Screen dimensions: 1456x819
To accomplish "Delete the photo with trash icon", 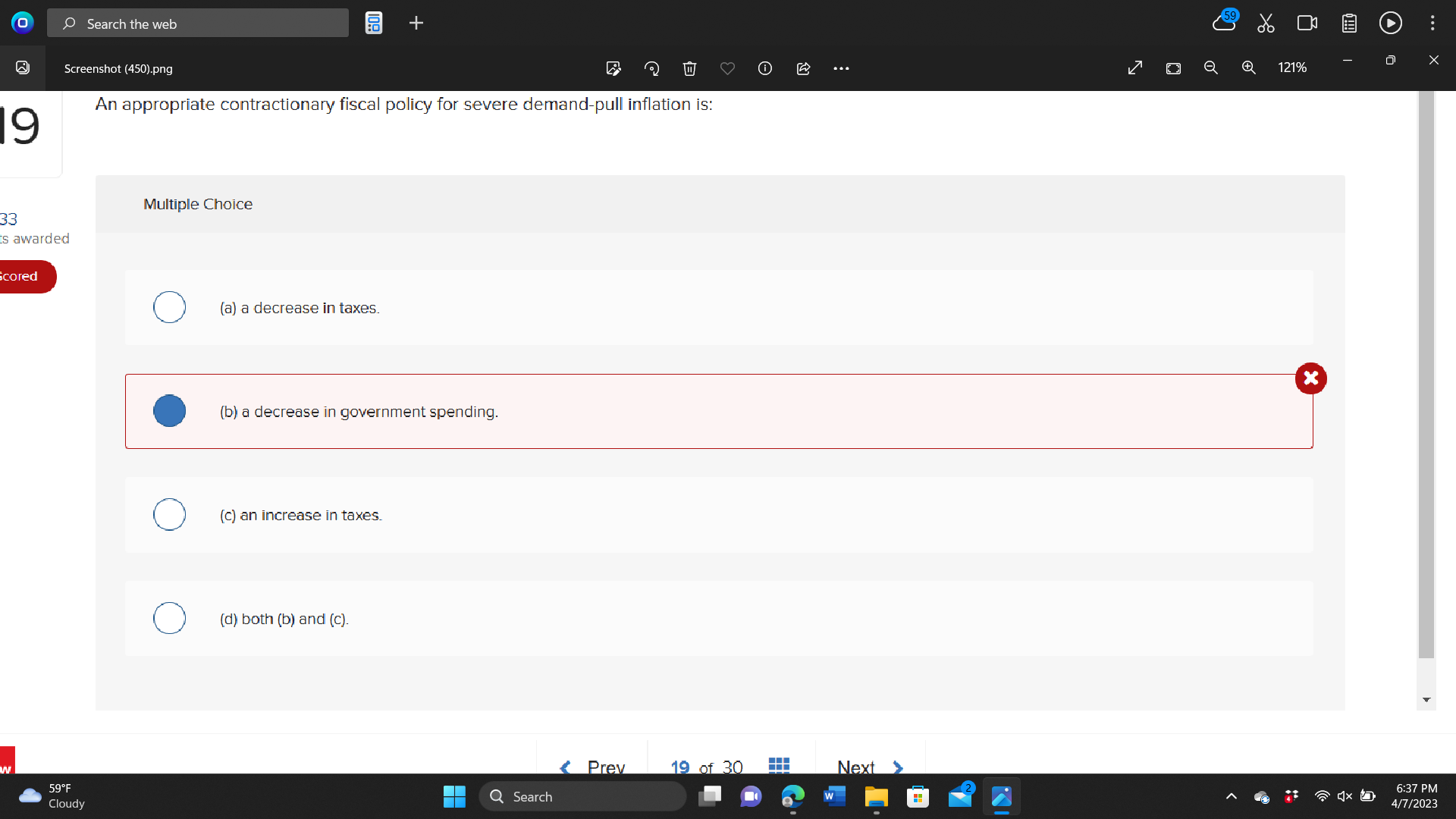I will 689,69.
